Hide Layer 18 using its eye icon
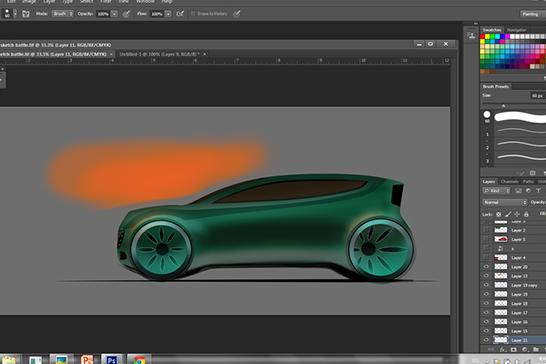546x364 pixels. 486,303
